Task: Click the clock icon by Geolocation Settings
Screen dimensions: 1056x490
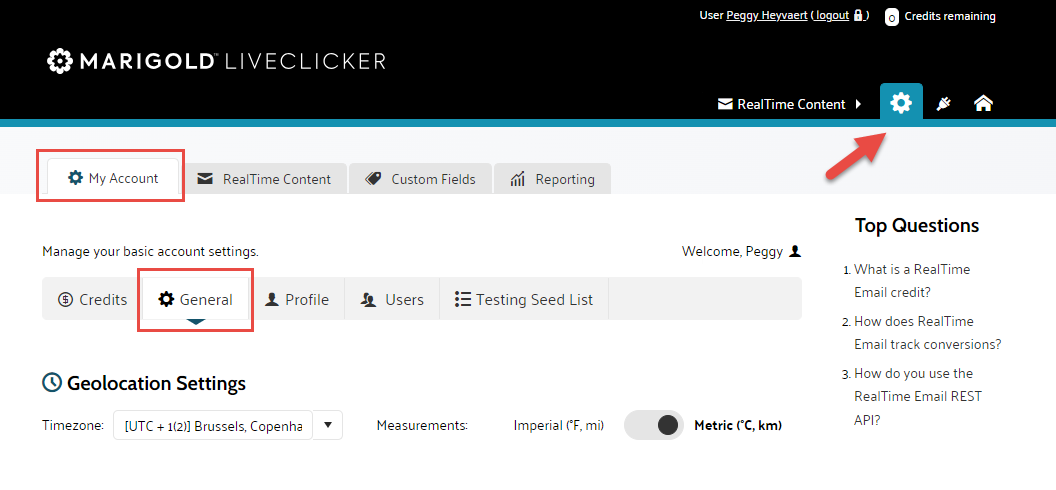Action: tap(52, 383)
